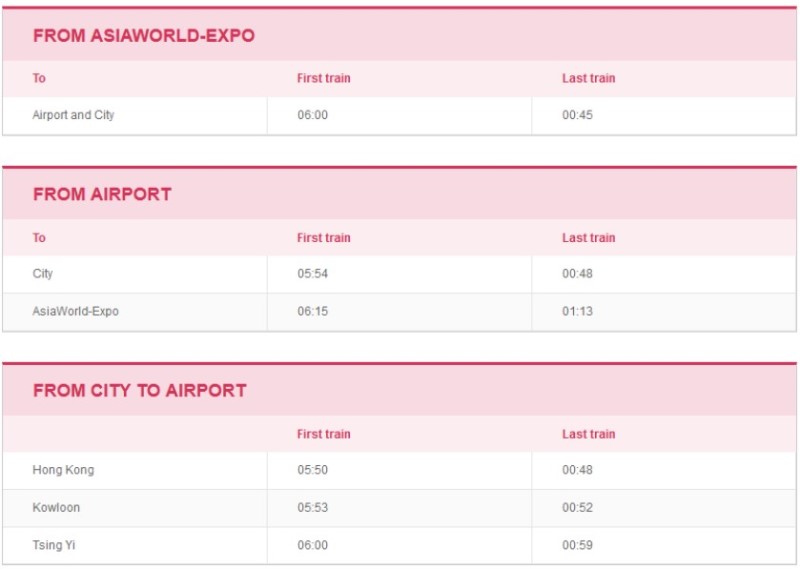800x569 pixels.
Task: Click the 06:15 first train time
Action: [313, 312]
